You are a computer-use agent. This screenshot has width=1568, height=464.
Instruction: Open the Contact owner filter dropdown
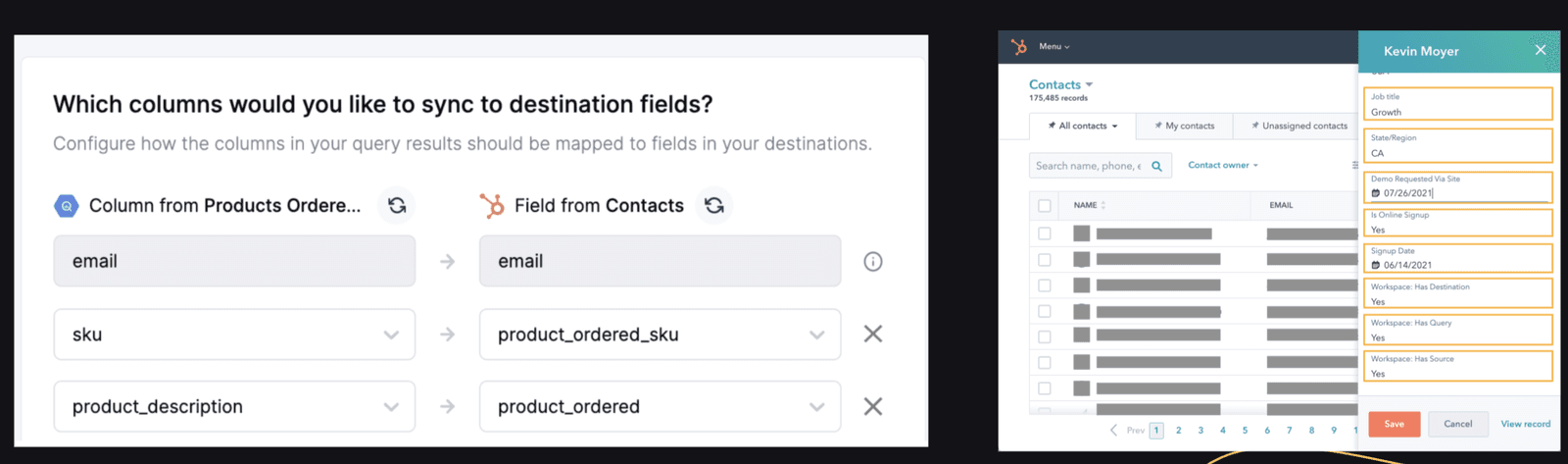click(1223, 165)
